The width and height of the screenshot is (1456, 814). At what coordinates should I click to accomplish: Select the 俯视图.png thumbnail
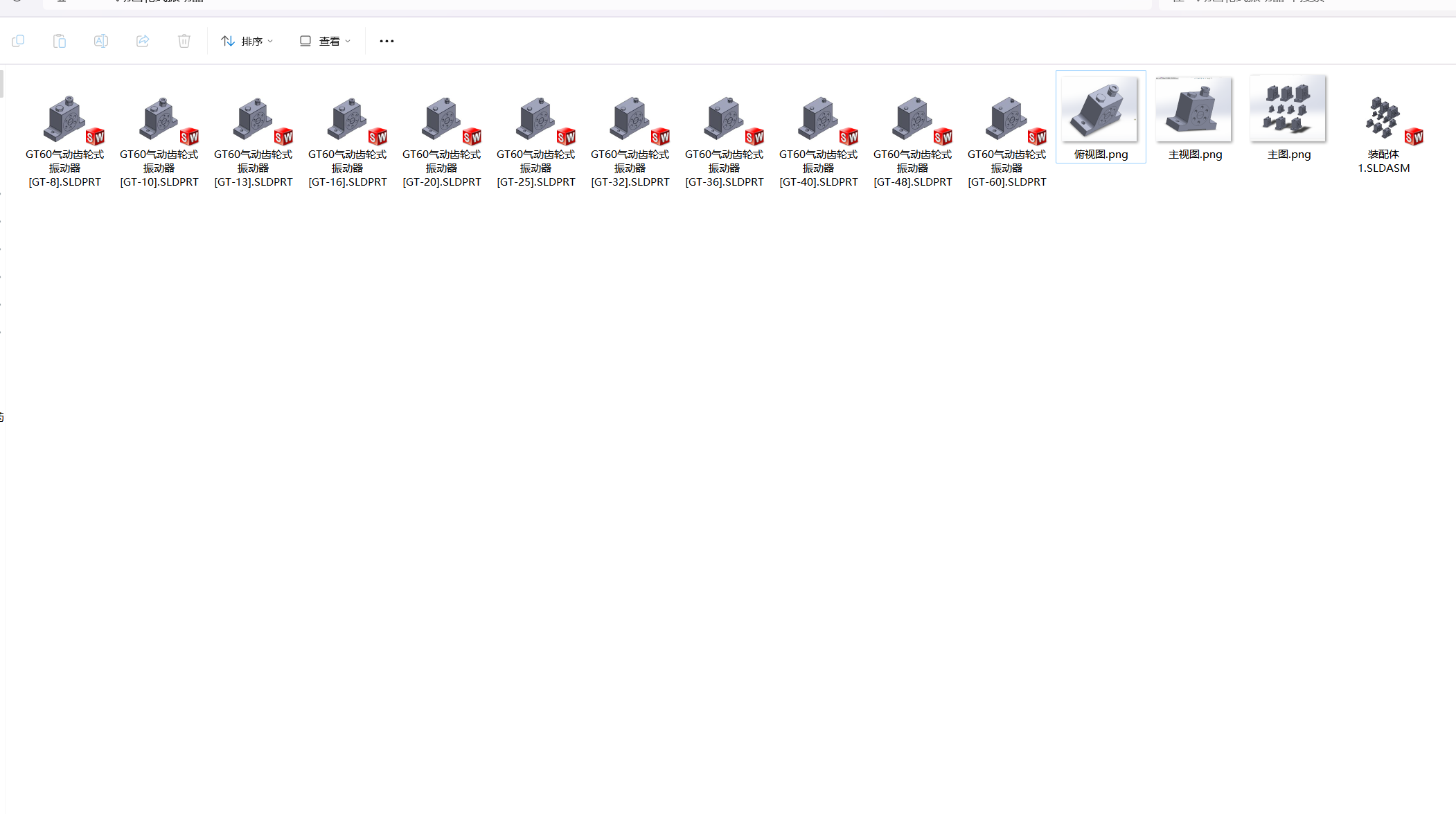point(1101,111)
